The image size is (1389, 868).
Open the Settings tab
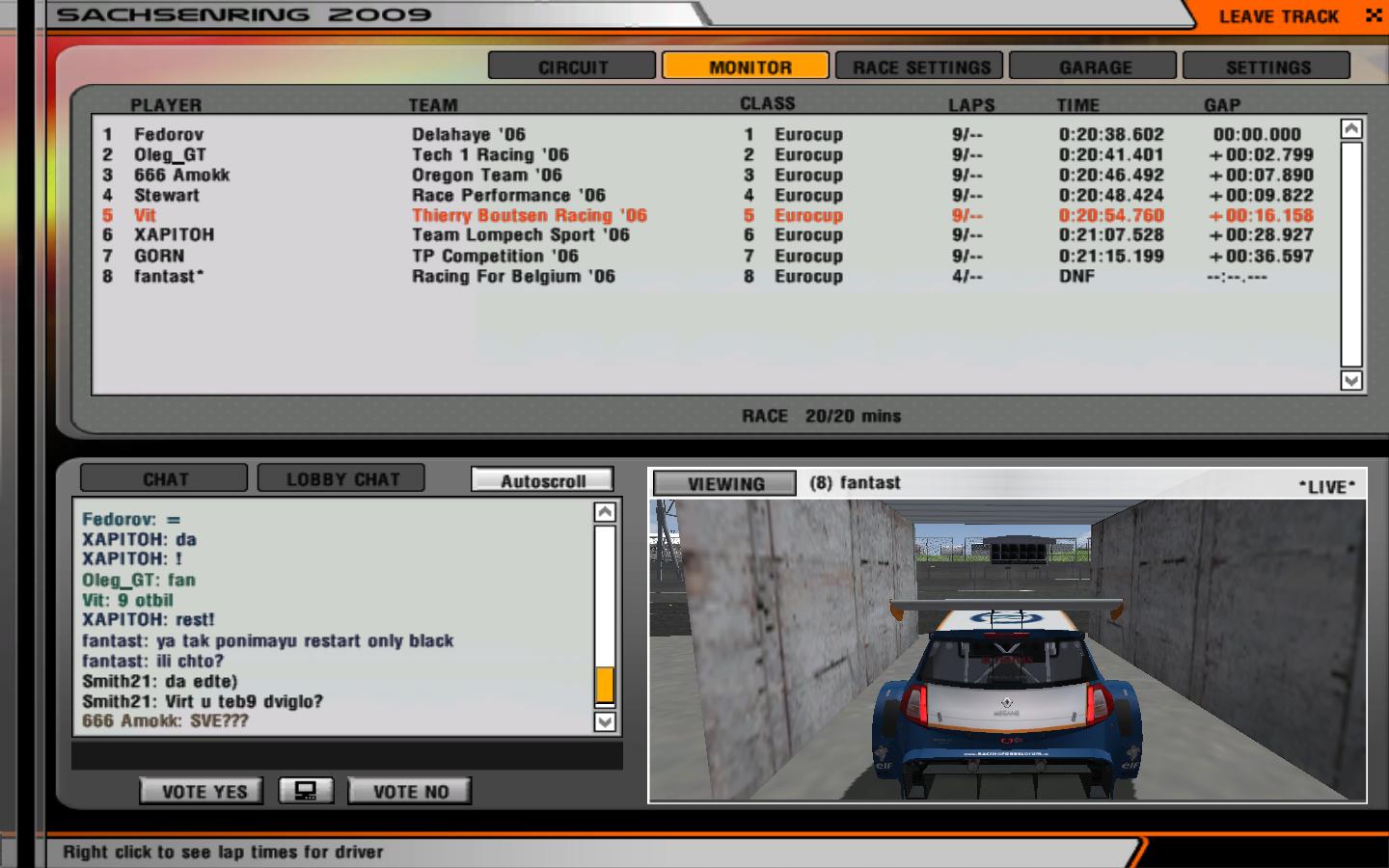[1266, 67]
